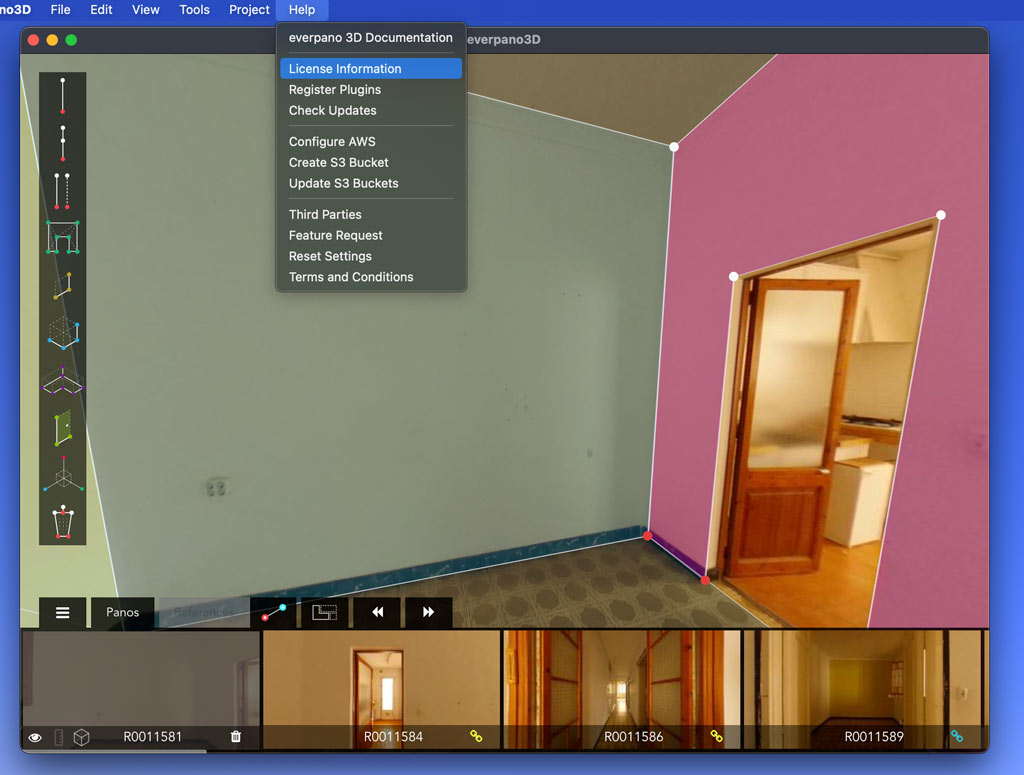Click the white corner point at ceiling

click(x=674, y=147)
